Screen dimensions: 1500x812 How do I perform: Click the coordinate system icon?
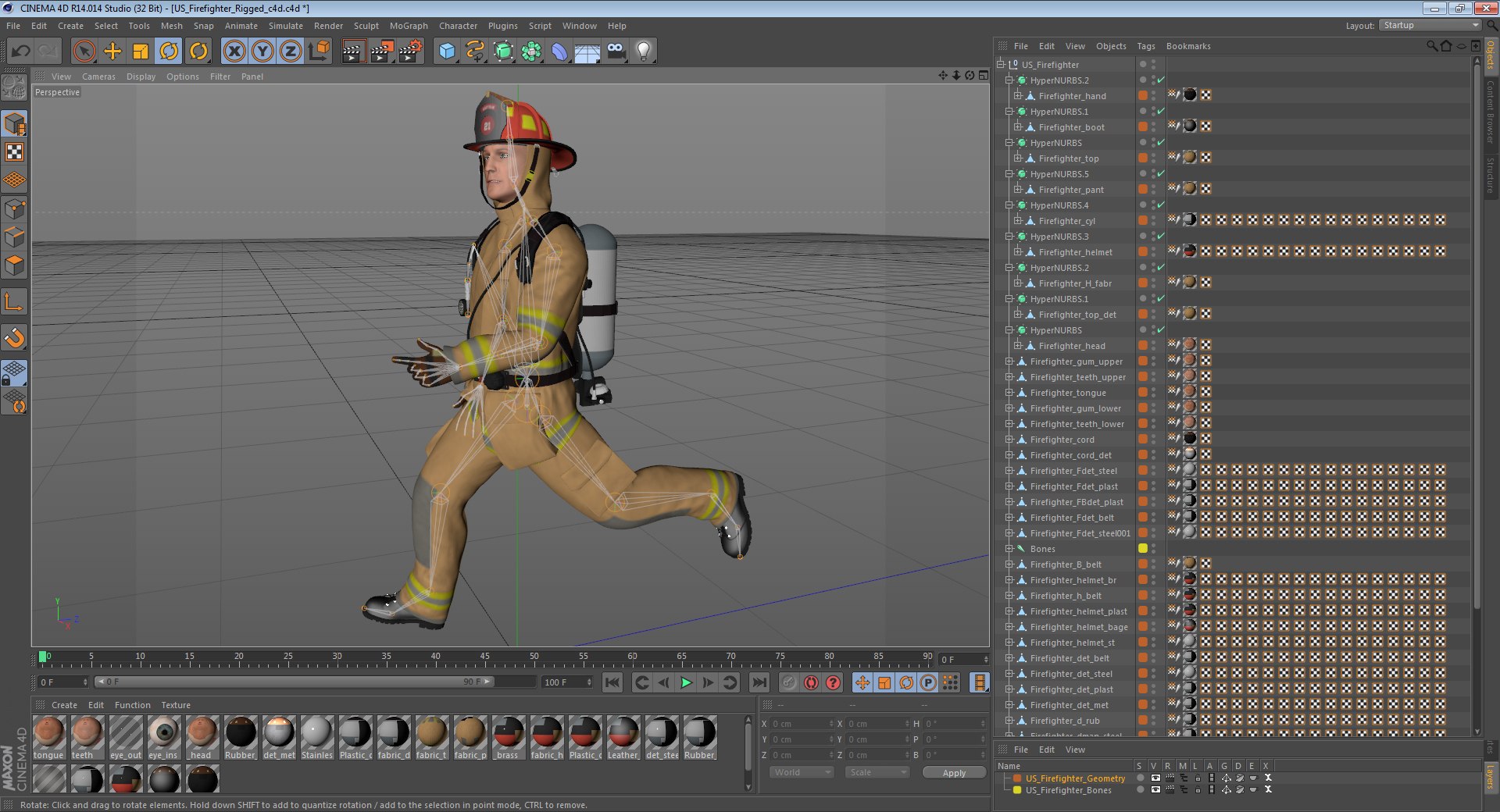point(319,52)
